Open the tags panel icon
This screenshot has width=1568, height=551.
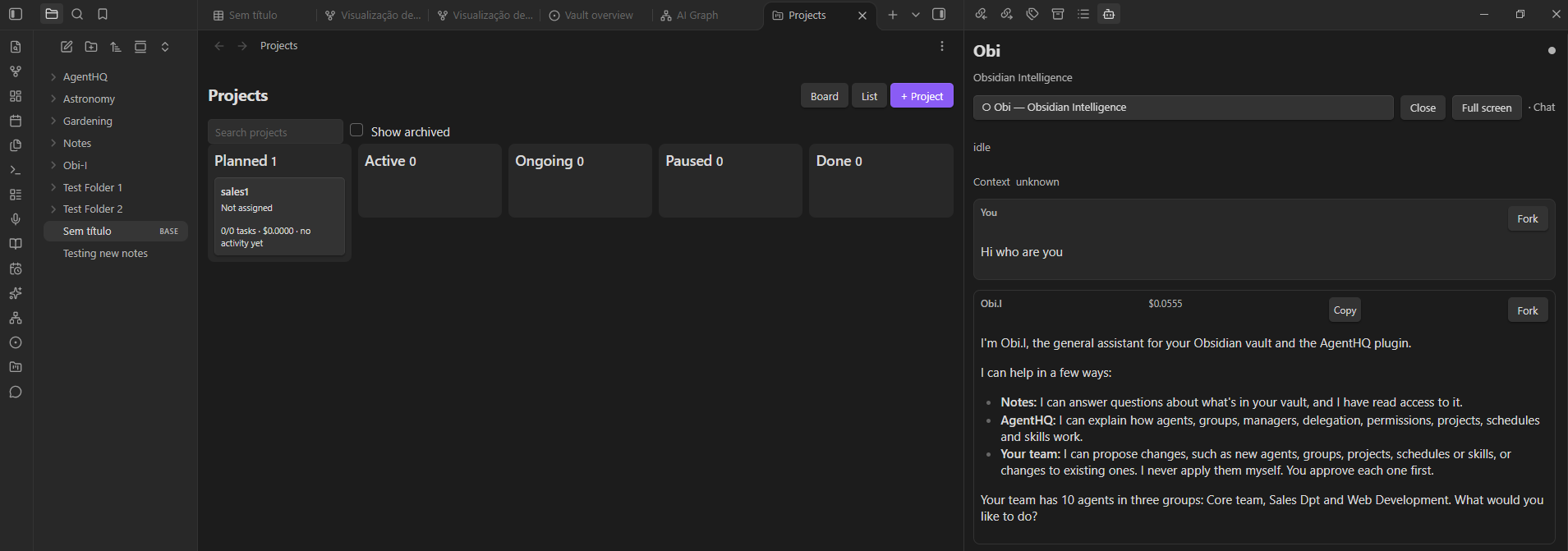pos(1032,14)
